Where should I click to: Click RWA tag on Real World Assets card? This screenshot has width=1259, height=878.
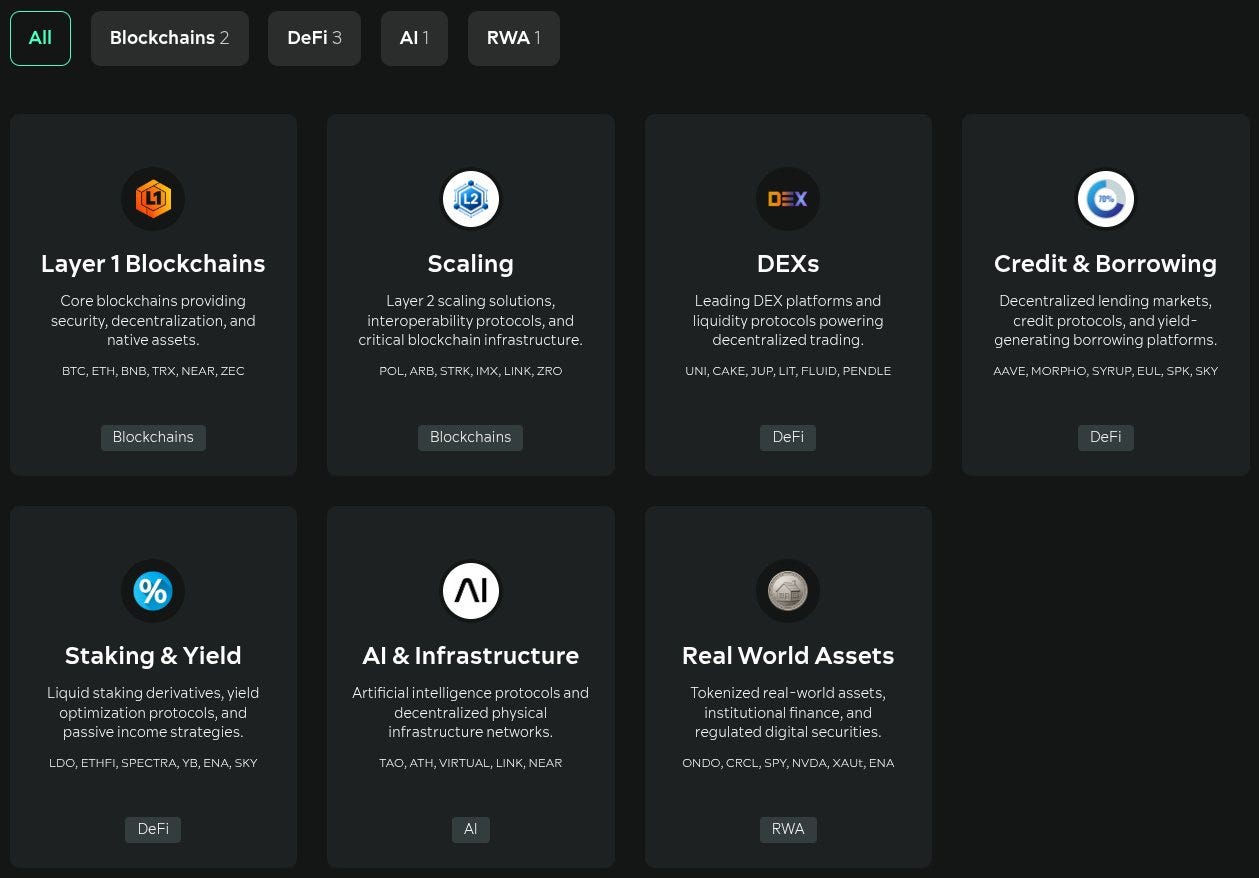788,829
